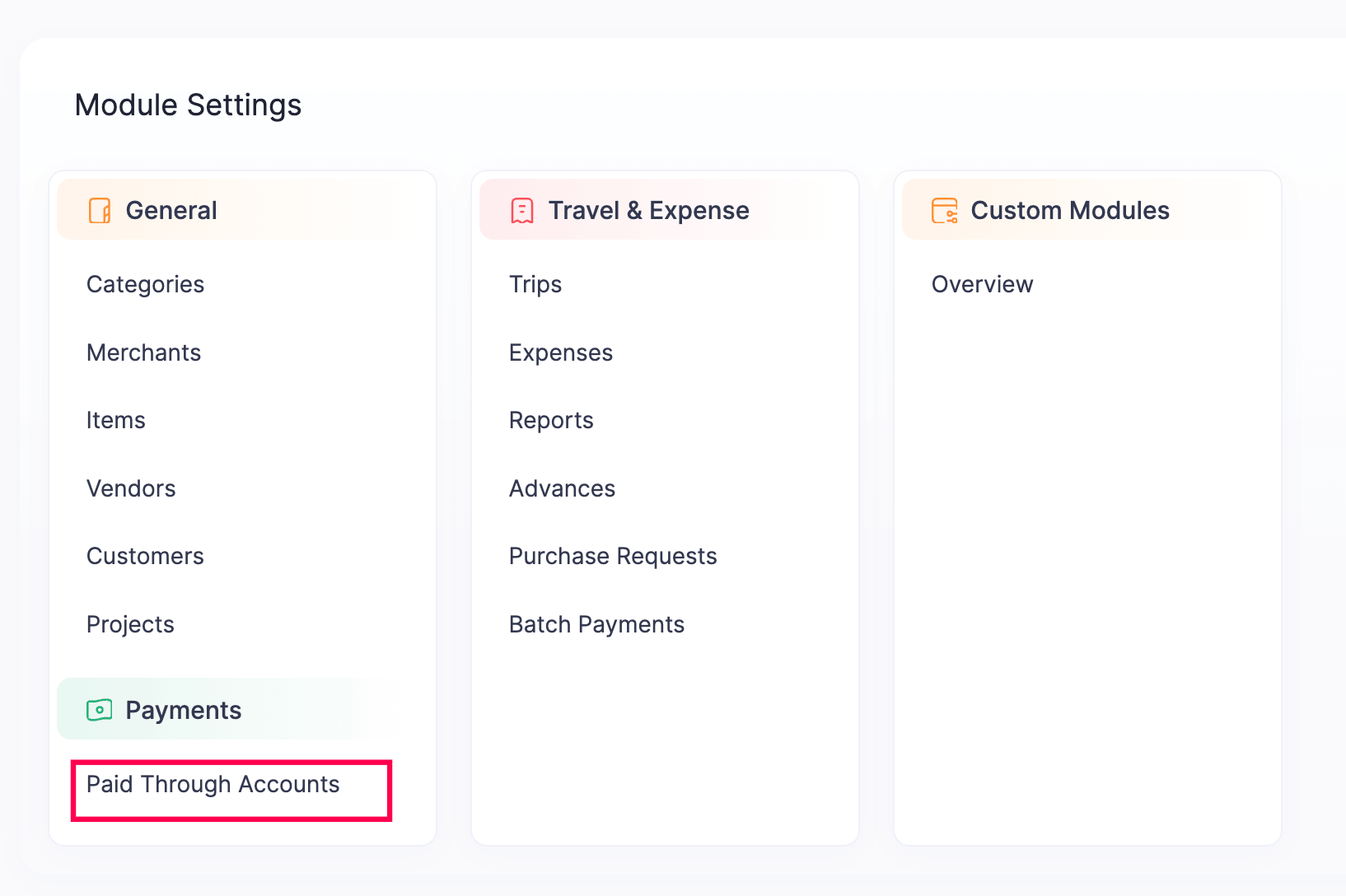
Task: Open the General section header
Action: click(x=171, y=210)
